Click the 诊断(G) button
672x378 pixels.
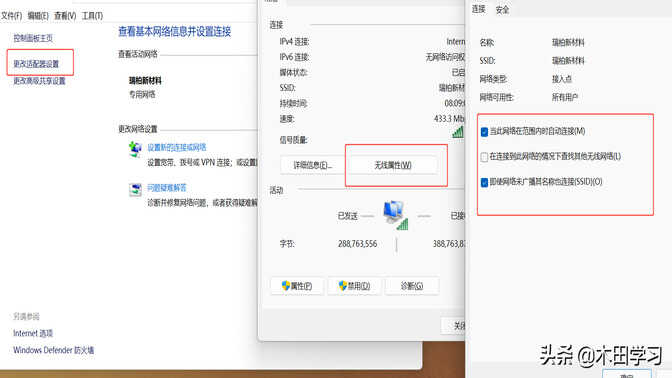tap(412, 286)
